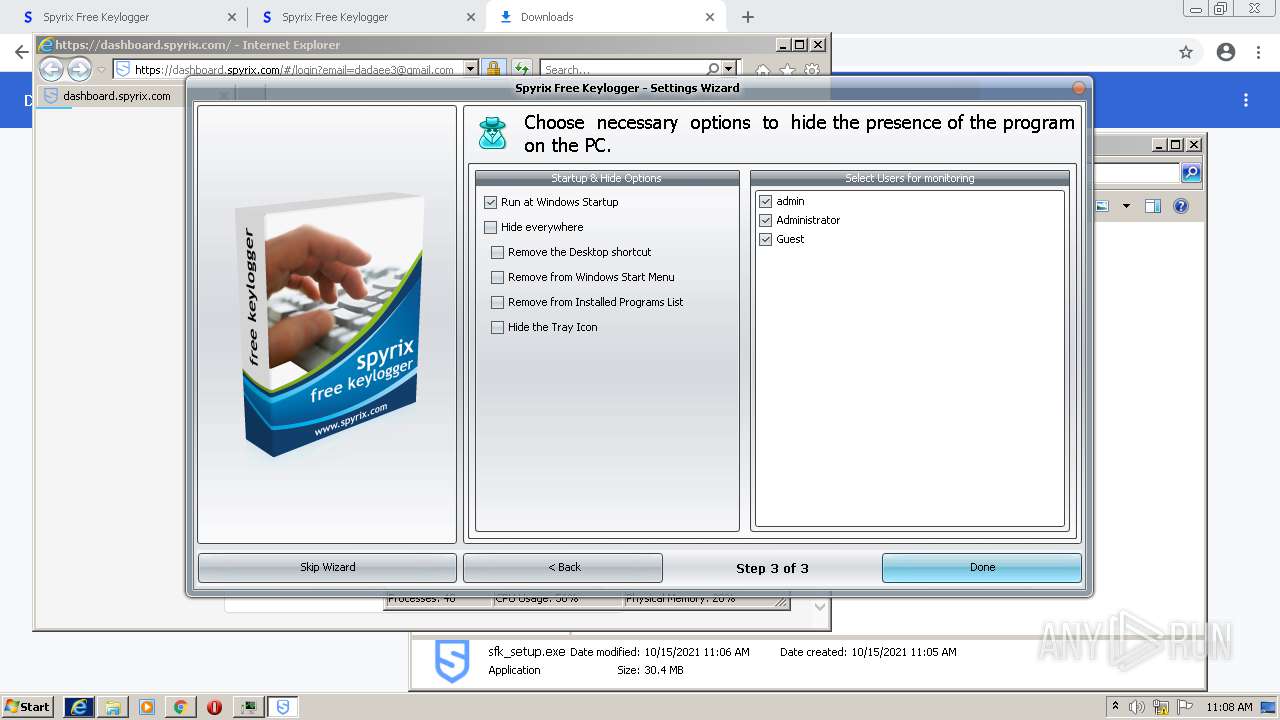The image size is (1280, 720).
Task: Open a new Chrome tab
Action: pyautogui.click(x=748, y=17)
